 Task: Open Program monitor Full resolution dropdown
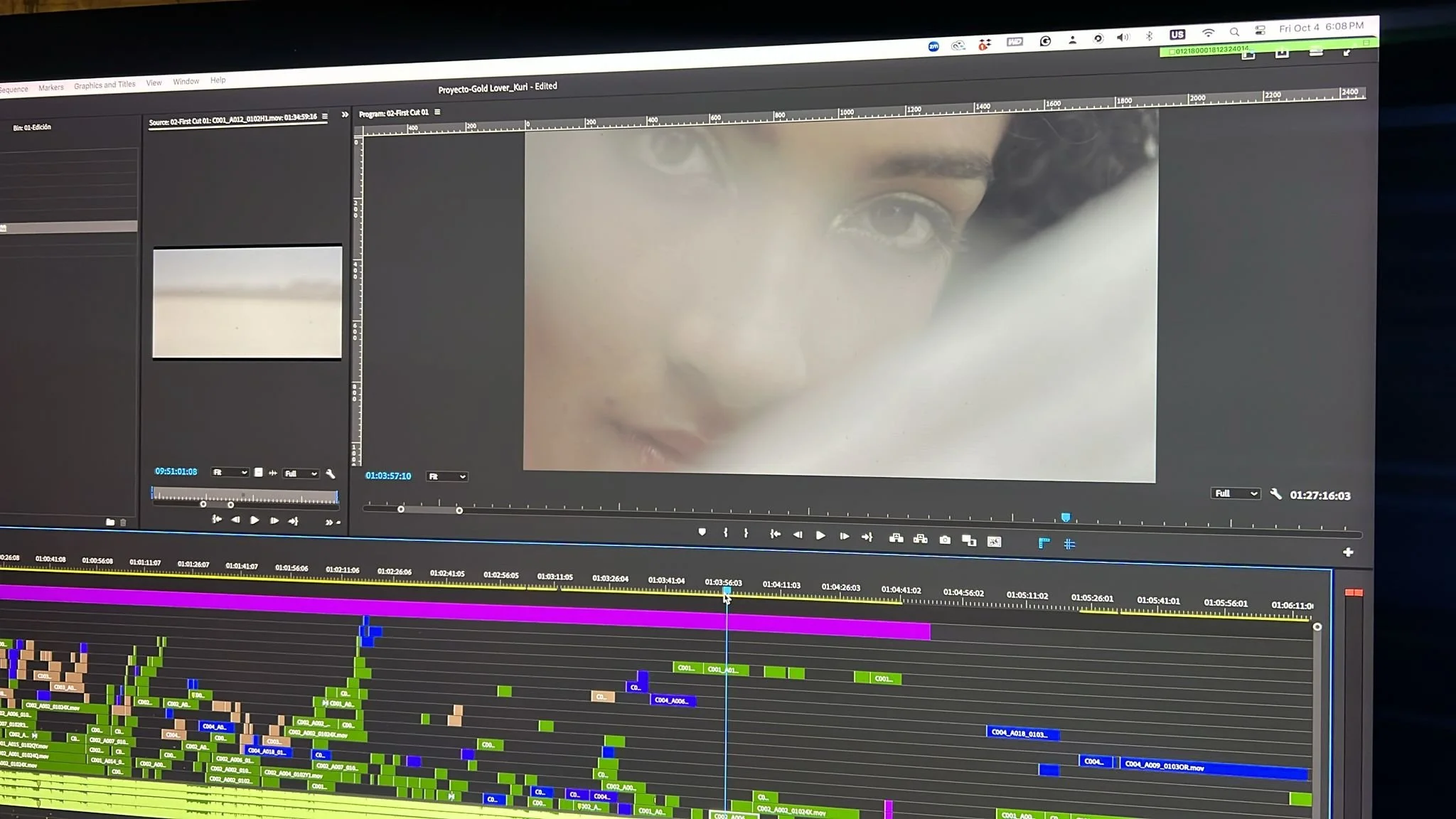pos(1235,493)
